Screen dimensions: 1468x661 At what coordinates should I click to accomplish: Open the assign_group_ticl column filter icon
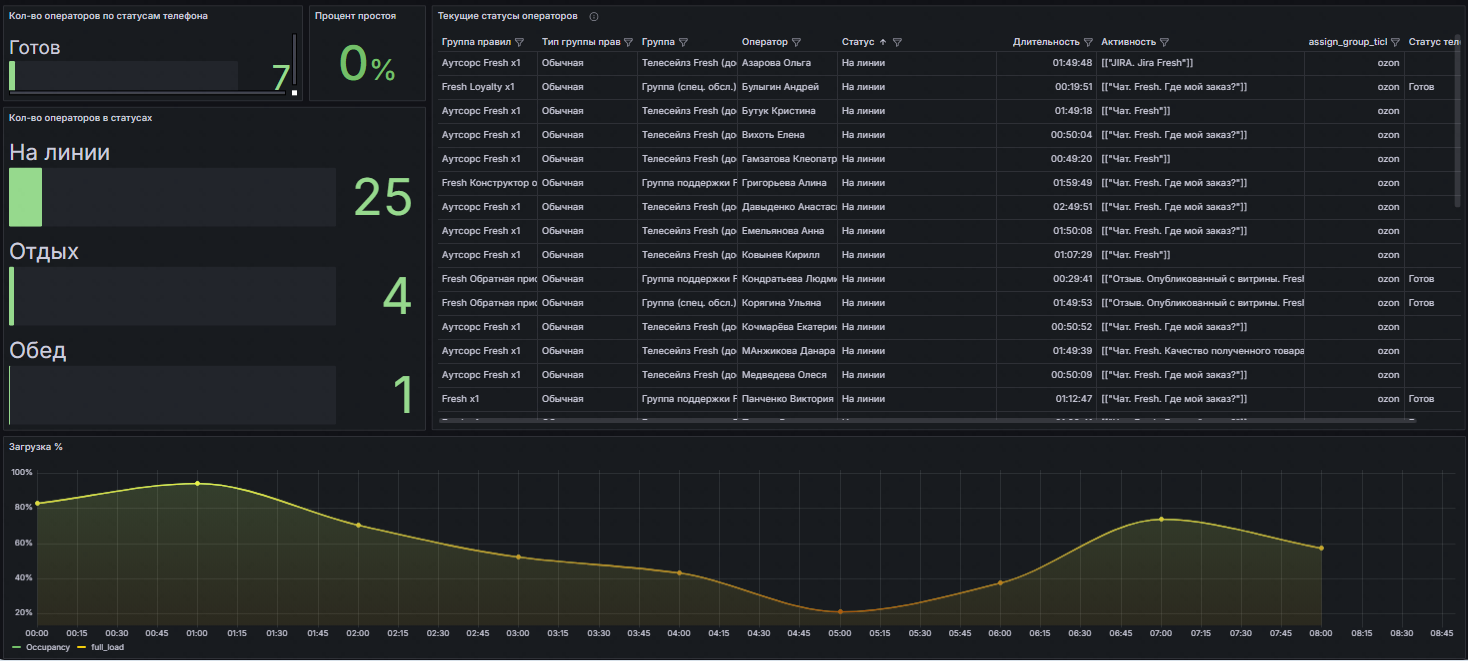1395,43
